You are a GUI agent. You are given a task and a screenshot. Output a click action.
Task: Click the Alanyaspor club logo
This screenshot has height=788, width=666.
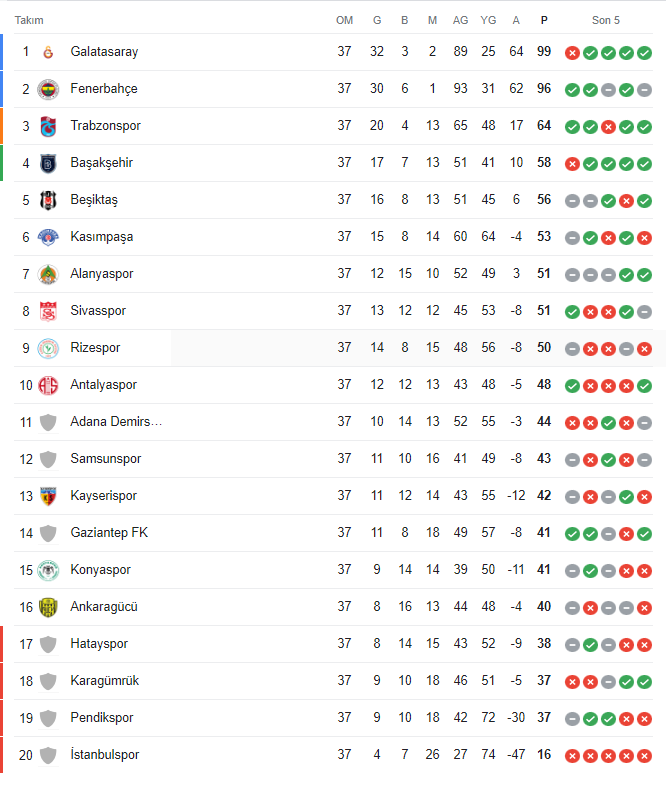48,274
